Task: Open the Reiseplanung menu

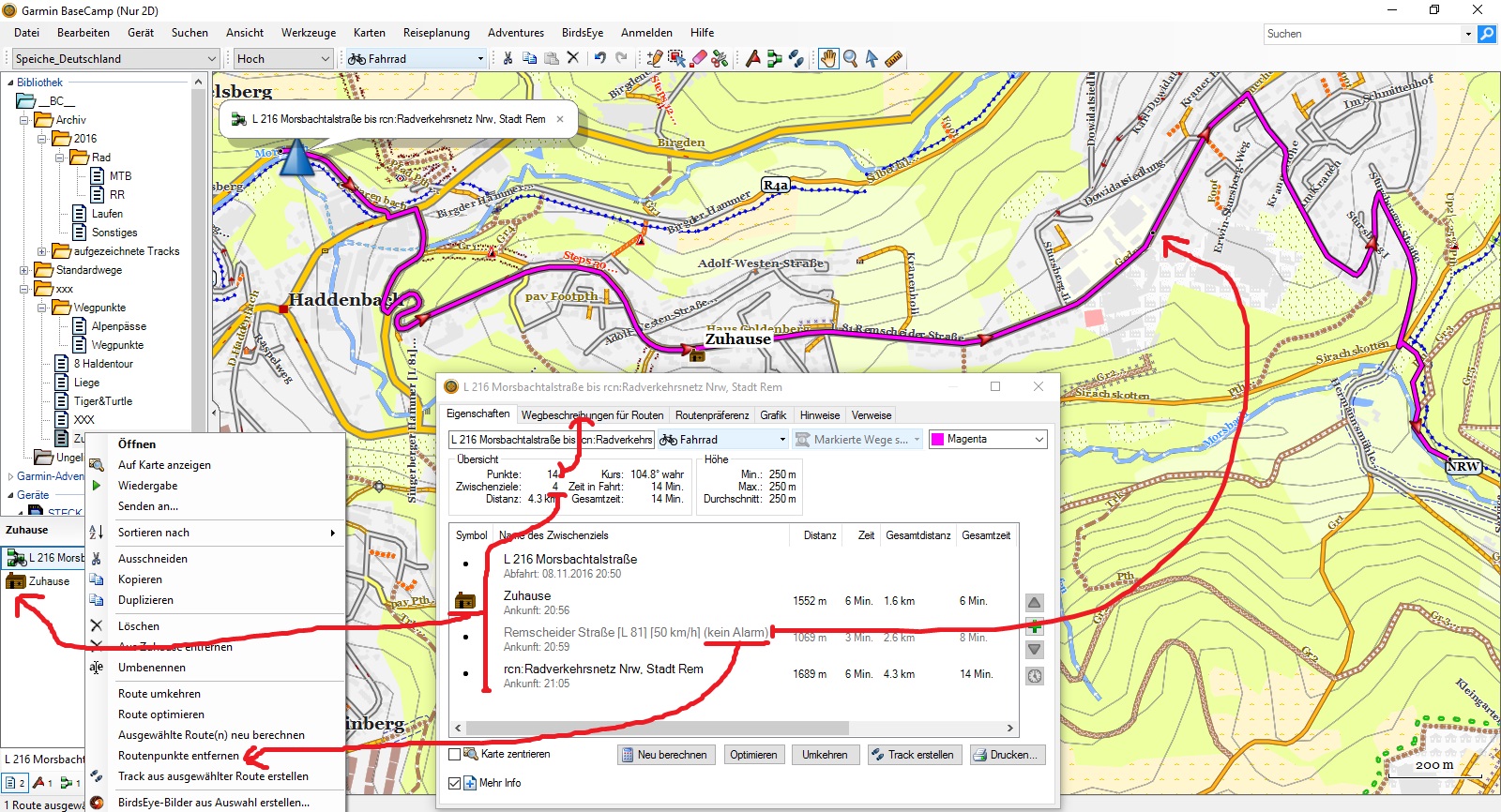Action: [x=436, y=33]
